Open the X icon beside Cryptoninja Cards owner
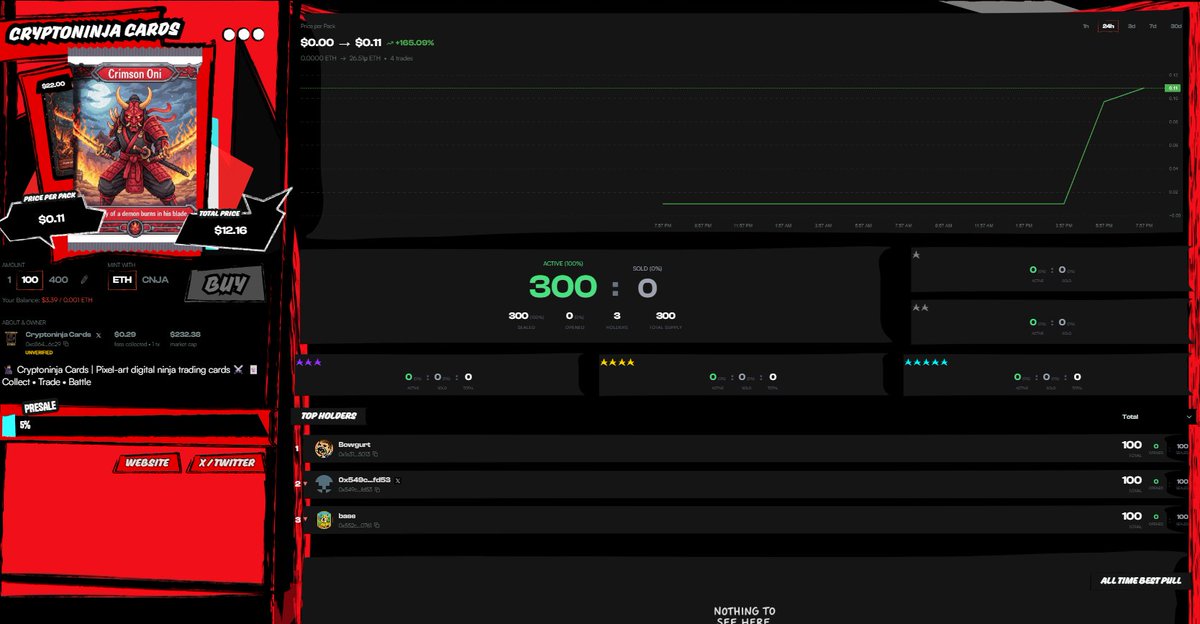This screenshot has width=1200, height=624. click(x=98, y=334)
